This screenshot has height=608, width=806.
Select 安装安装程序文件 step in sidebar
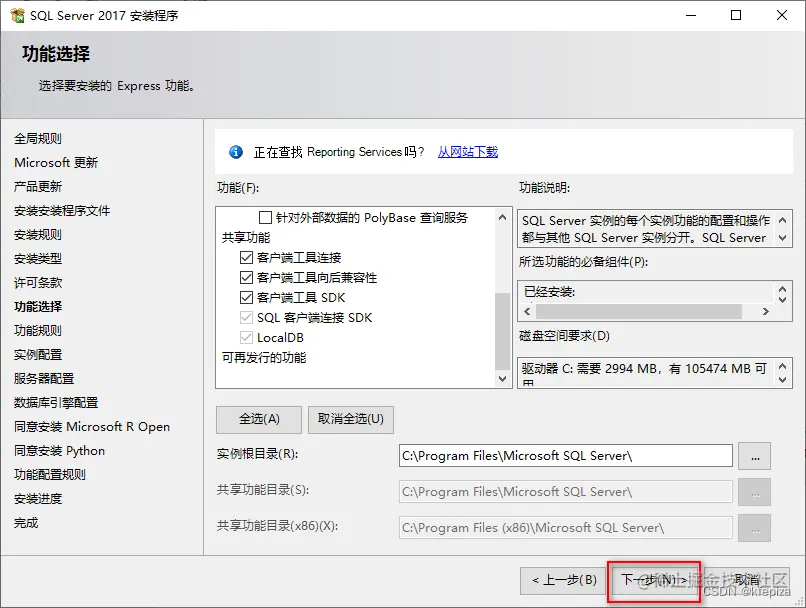[x=62, y=211]
